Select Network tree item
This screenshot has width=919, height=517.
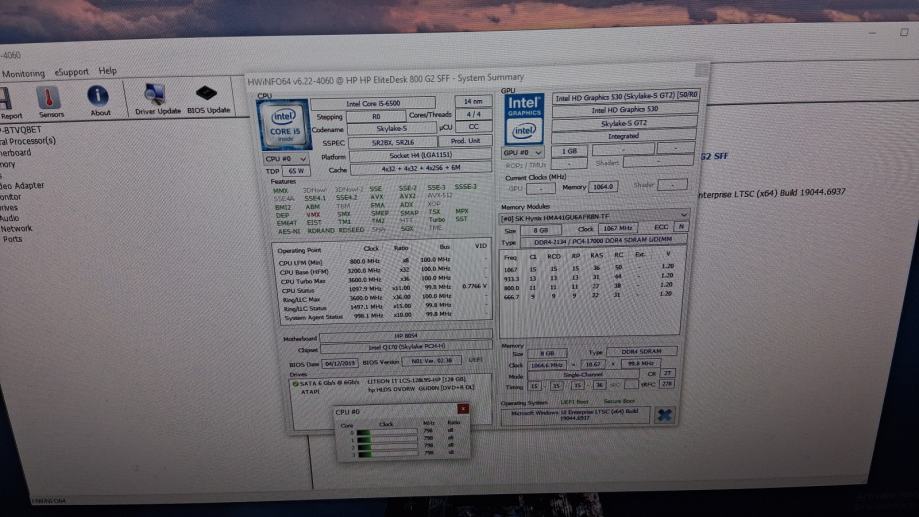coord(16,229)
